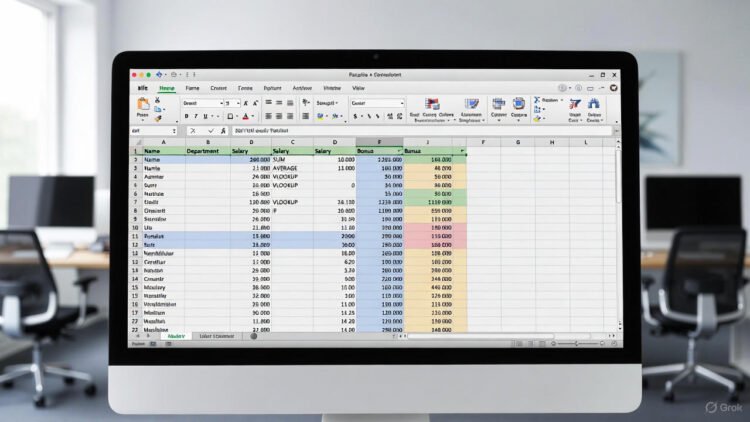Select the VLOOKUP cell in row 7
Viewport: 750px width, 422px height.
[x=292, y=202]
